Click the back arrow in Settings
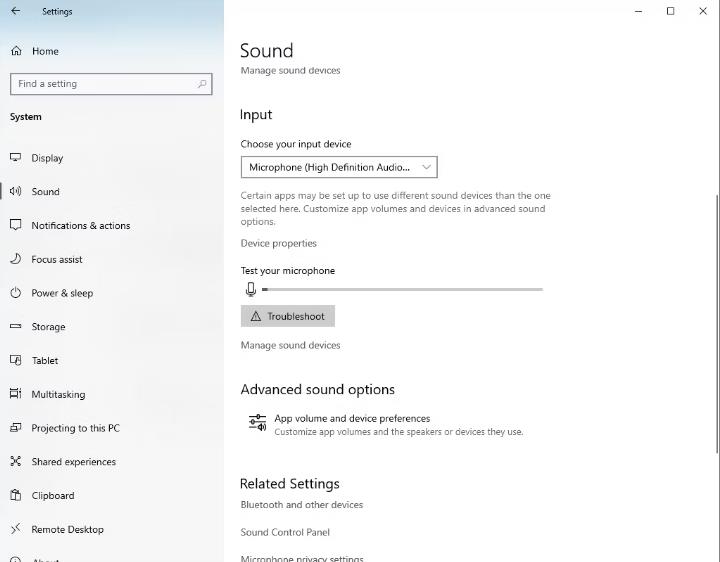This screenshot has height=562, width=720. point(15,11)
